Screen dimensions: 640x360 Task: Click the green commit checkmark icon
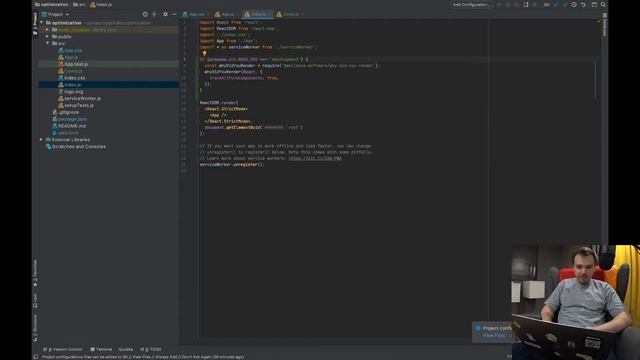click(x=565, y=4)
